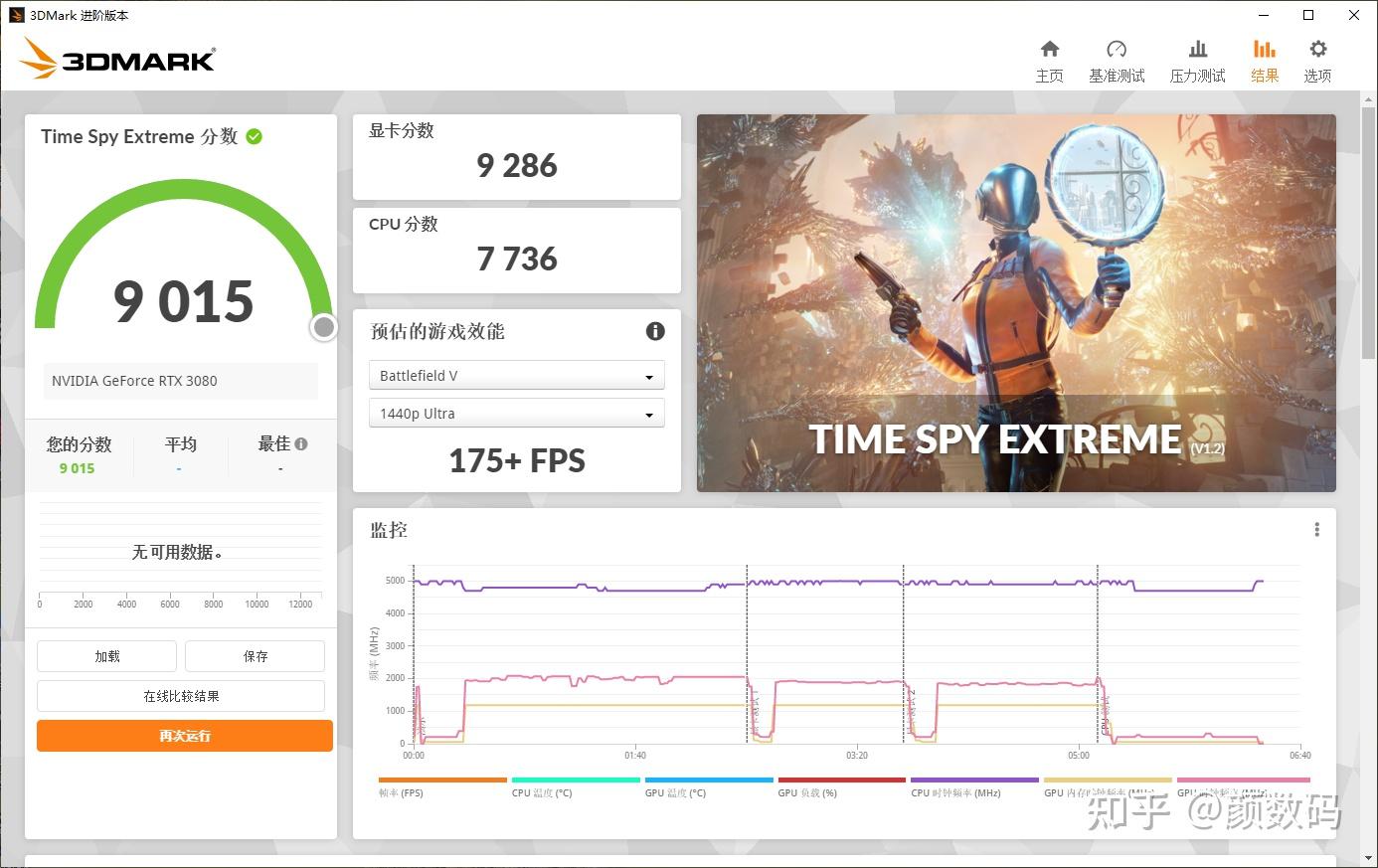Viewport: 1378px width, 868px height.
Task: Click the 主页 home icon
Action: click(x=1050, y=50)
